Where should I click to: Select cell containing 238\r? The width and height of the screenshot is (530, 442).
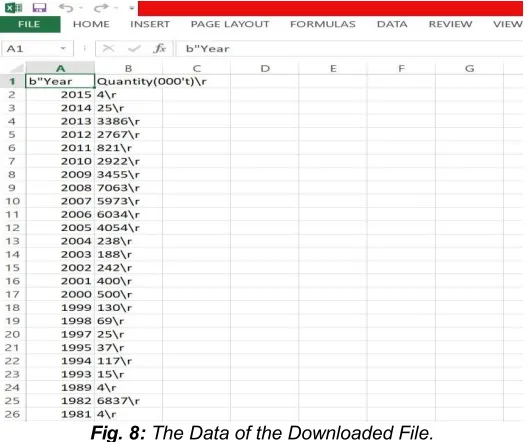128,241
